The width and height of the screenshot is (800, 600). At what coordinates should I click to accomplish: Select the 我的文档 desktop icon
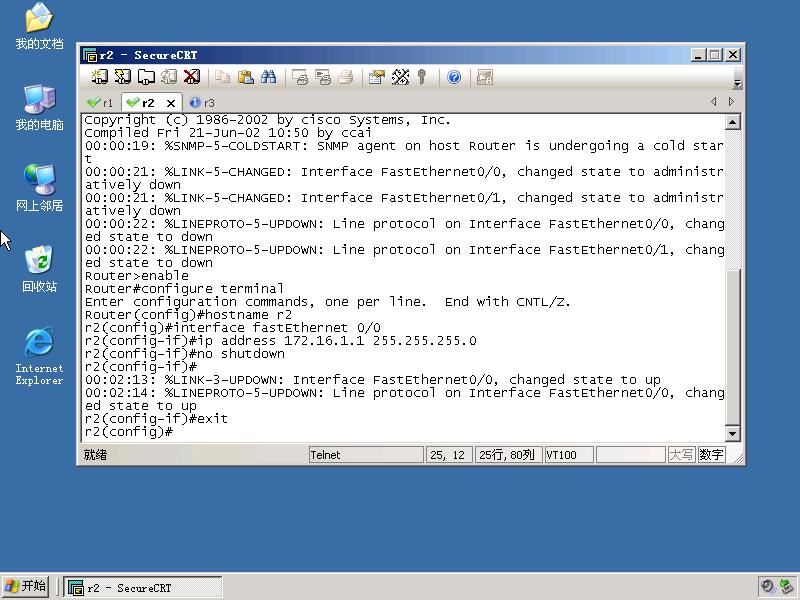click(x=39, y=26)
